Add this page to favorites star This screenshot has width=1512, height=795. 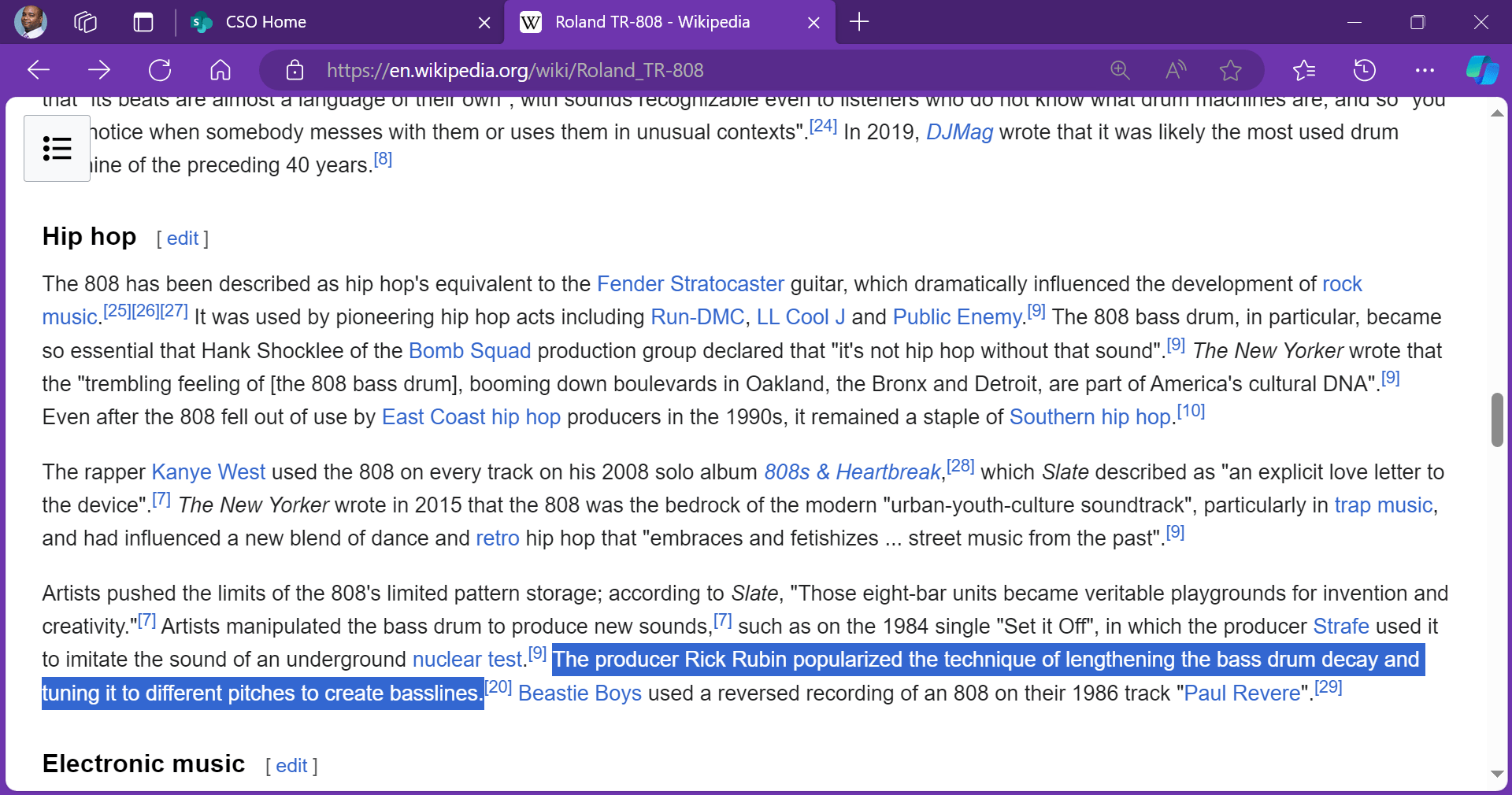pos(1230,70)
